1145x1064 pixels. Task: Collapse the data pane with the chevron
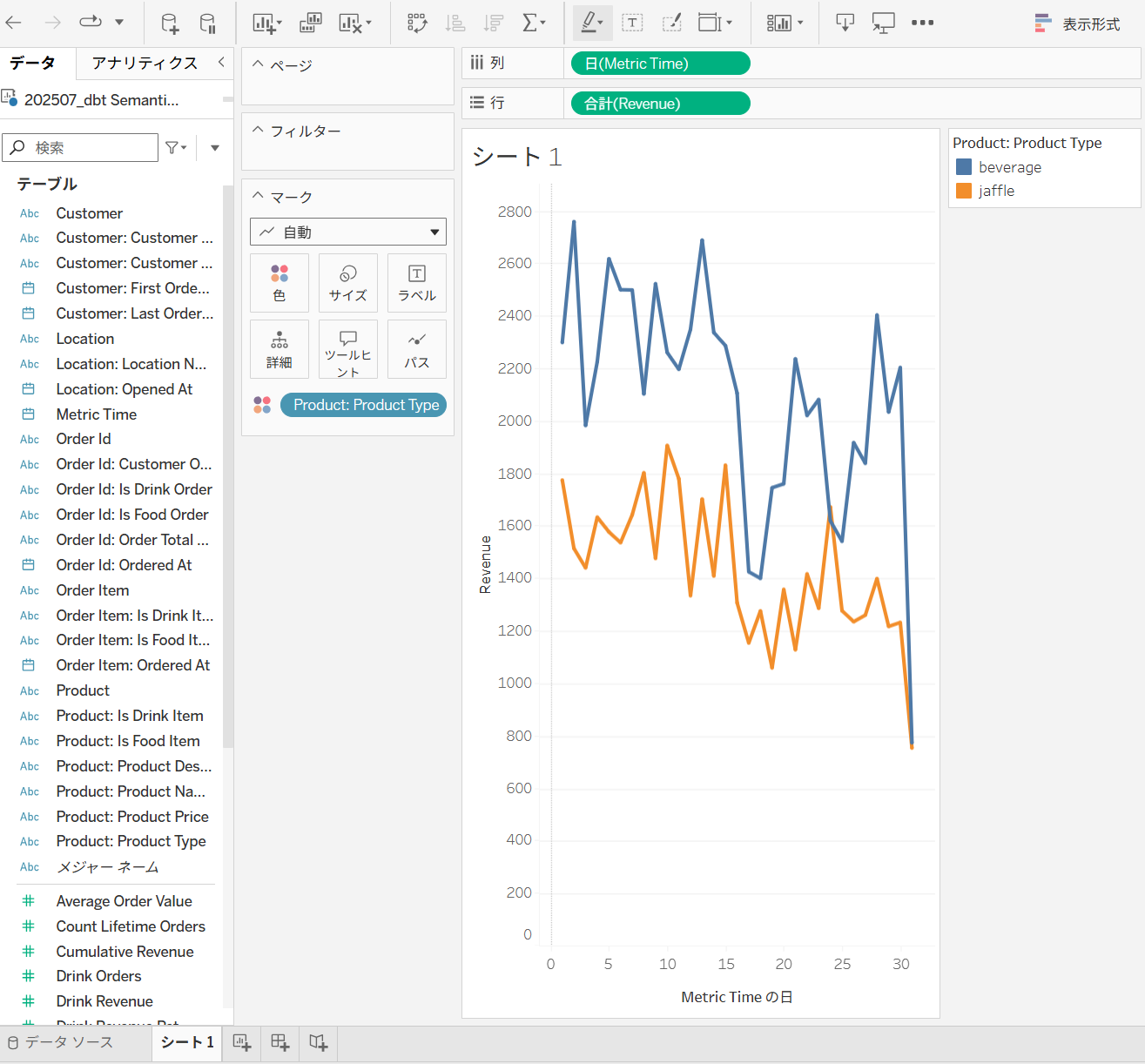[x=221, y=62]
